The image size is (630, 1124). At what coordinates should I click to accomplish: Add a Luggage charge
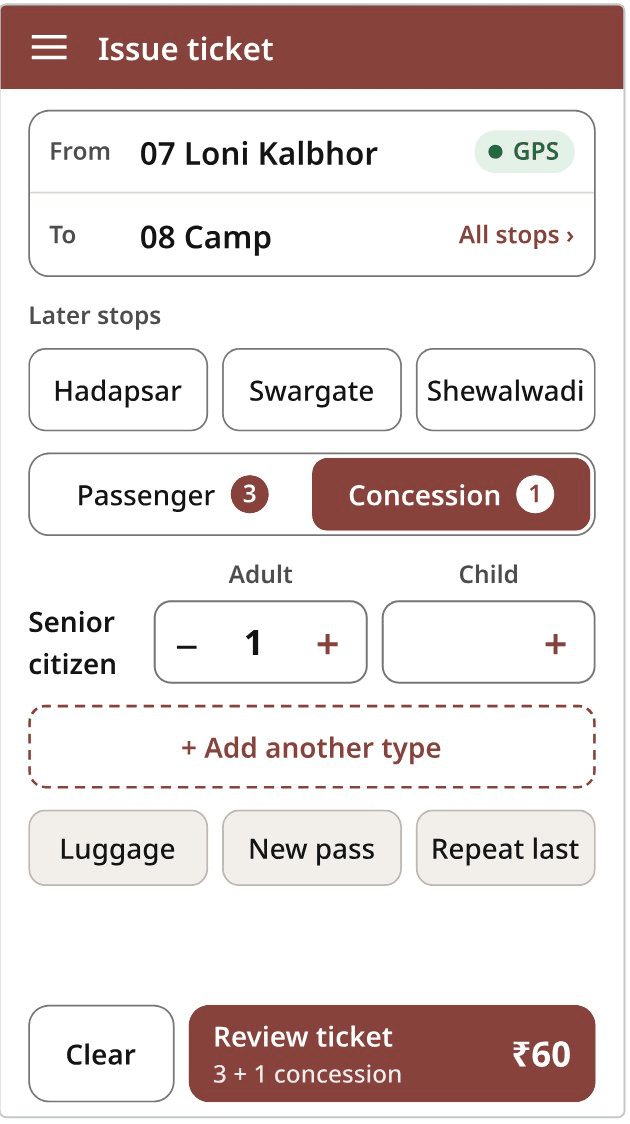[x=118, y=849]
